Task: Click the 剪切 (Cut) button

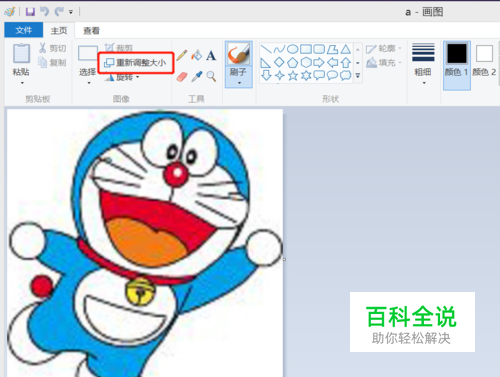Action: (x=53, y=48)
